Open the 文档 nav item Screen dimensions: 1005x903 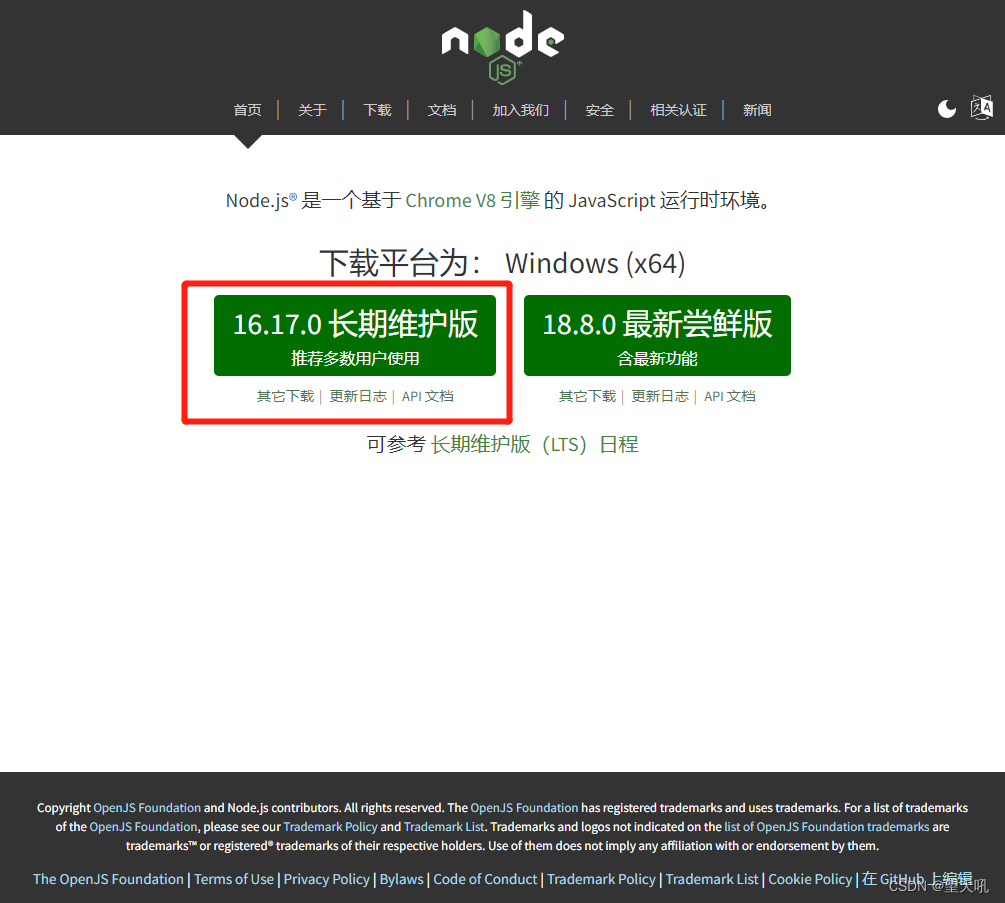(442, 110)
